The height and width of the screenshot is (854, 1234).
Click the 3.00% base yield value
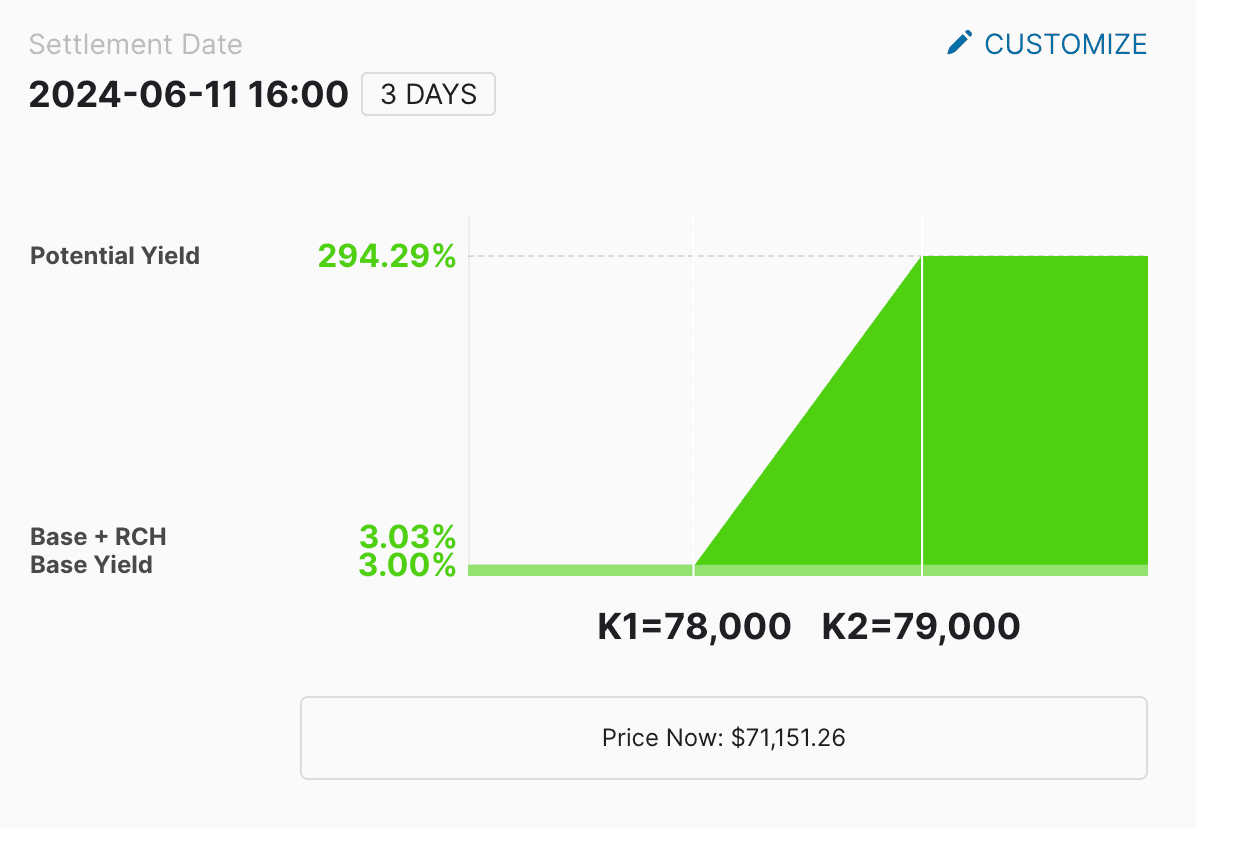[408, 565]
